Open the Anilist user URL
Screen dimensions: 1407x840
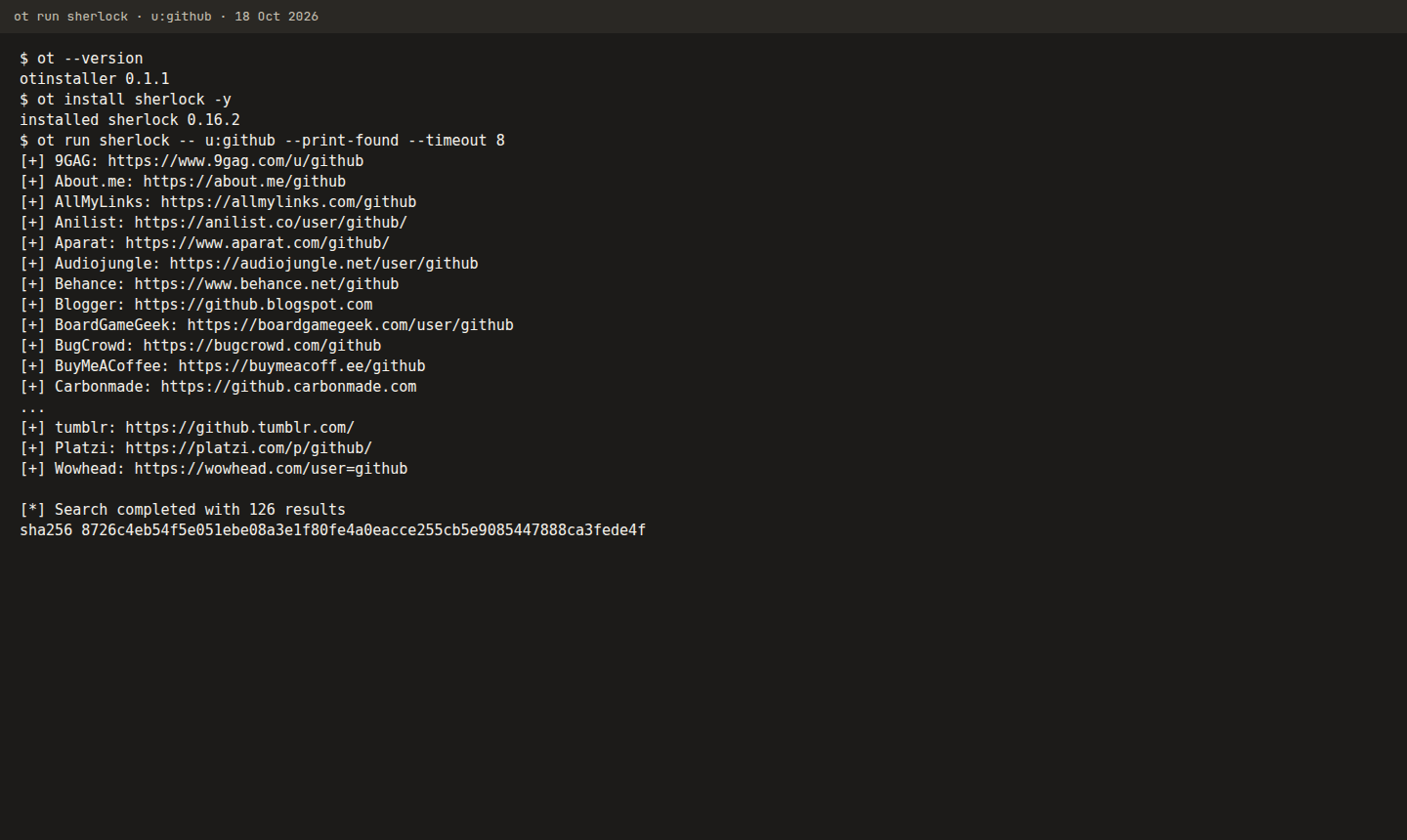pyautogui.click(x=271, y=223)
